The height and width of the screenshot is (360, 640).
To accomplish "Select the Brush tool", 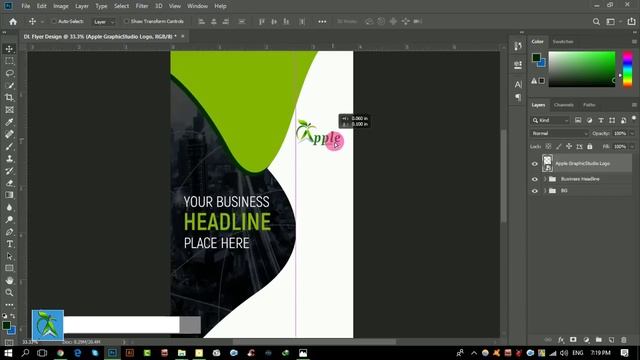I will coord(9,147).
